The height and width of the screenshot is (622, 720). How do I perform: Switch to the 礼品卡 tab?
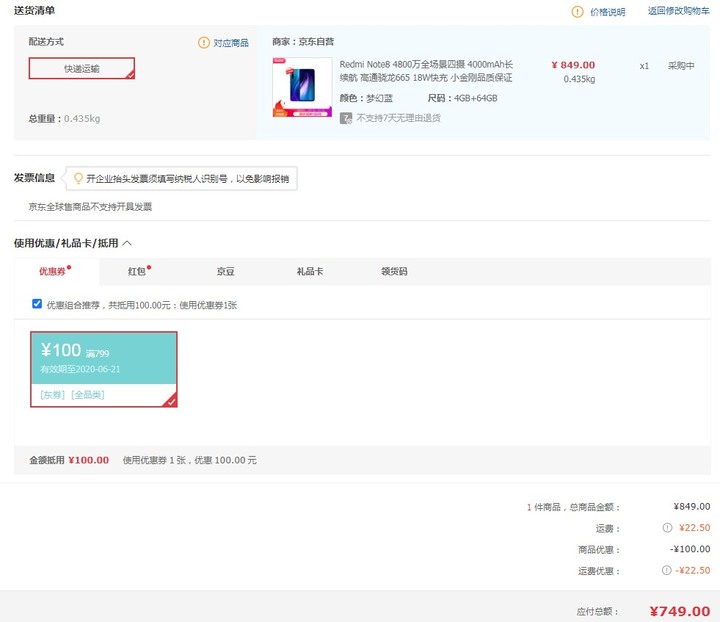[x=310, y=271]
